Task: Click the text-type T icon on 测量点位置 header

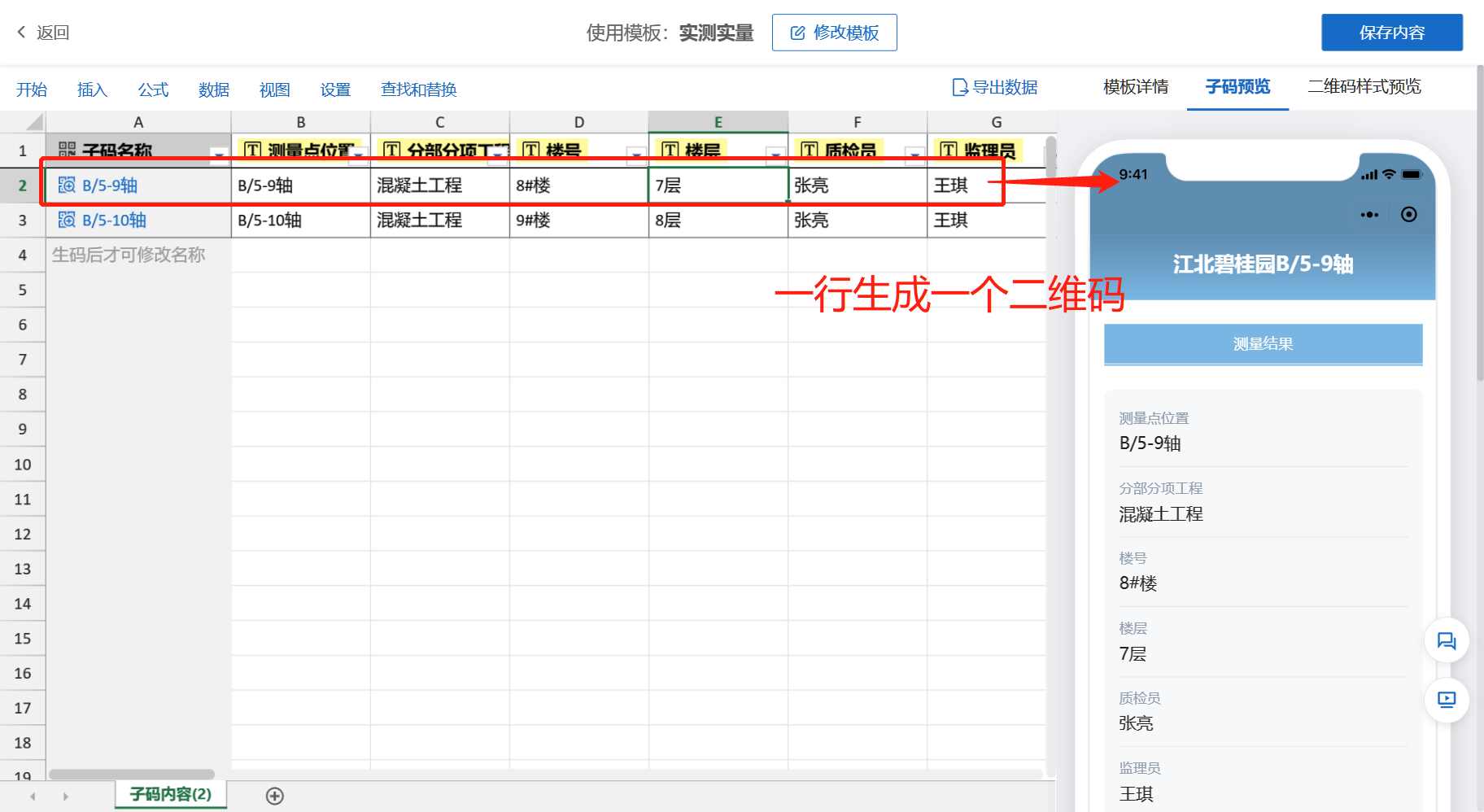Action: (253, 150)
